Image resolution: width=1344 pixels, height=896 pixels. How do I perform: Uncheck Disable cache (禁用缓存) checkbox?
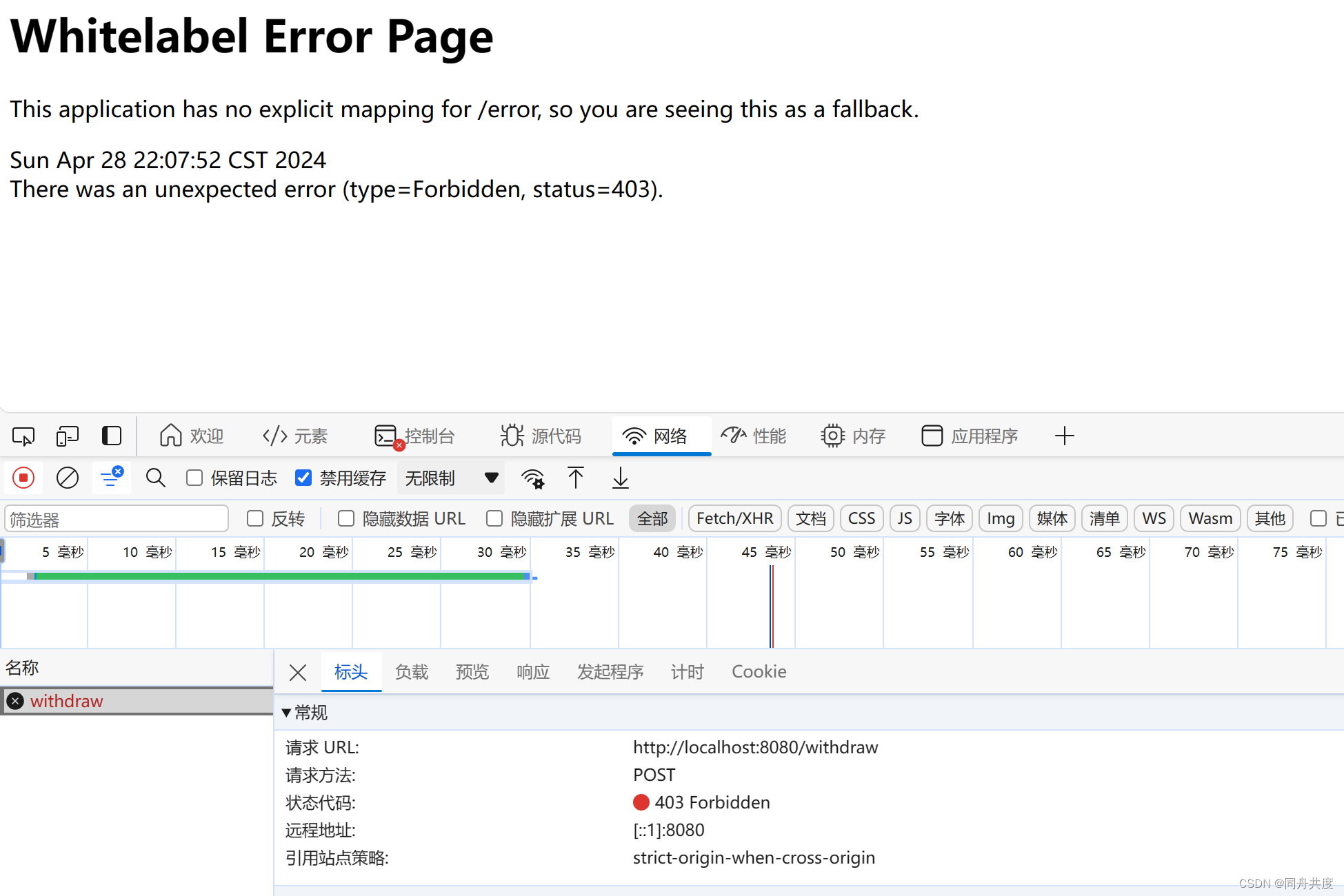click(303, 478)
